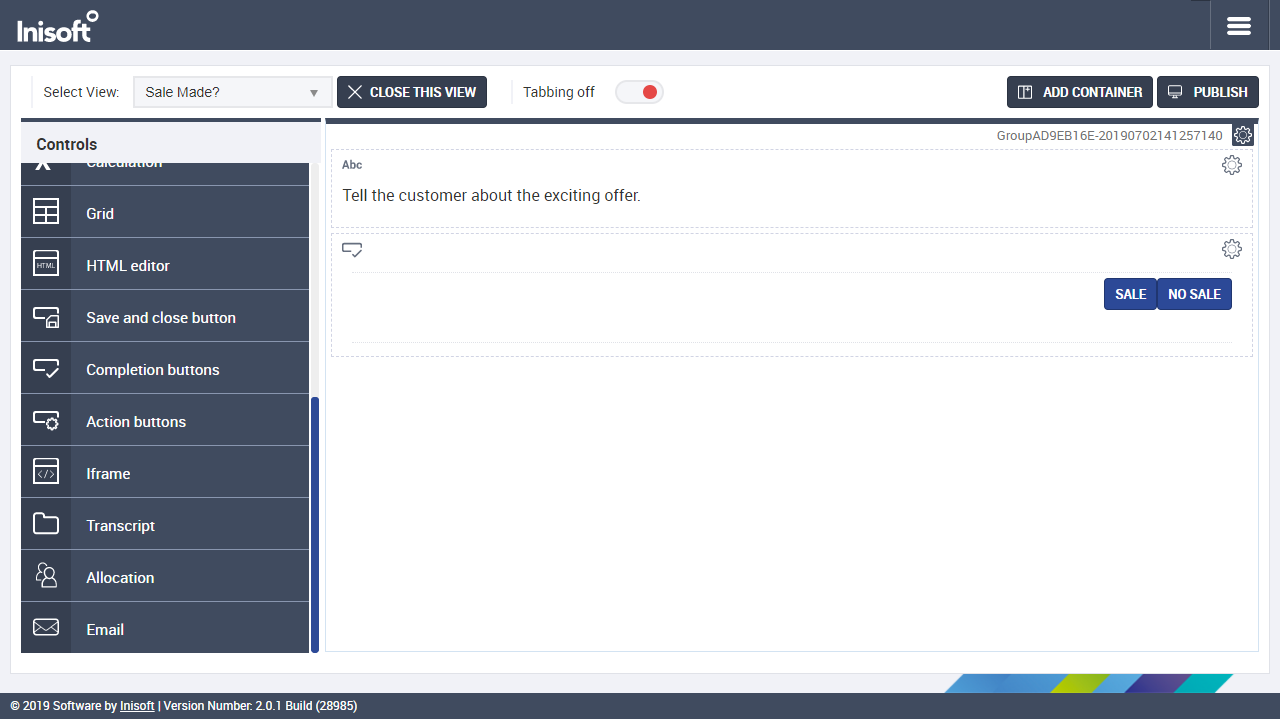Screen dimensions: 1280x719
Task: Click the CLOSE THIS VIEW button
Action: [412, 92]
